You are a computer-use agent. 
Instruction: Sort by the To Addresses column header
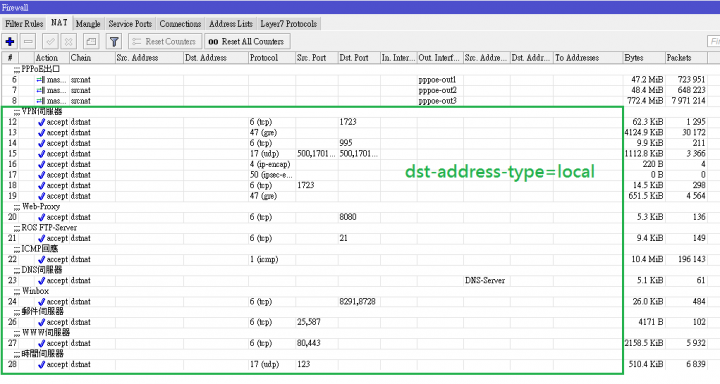588,58
